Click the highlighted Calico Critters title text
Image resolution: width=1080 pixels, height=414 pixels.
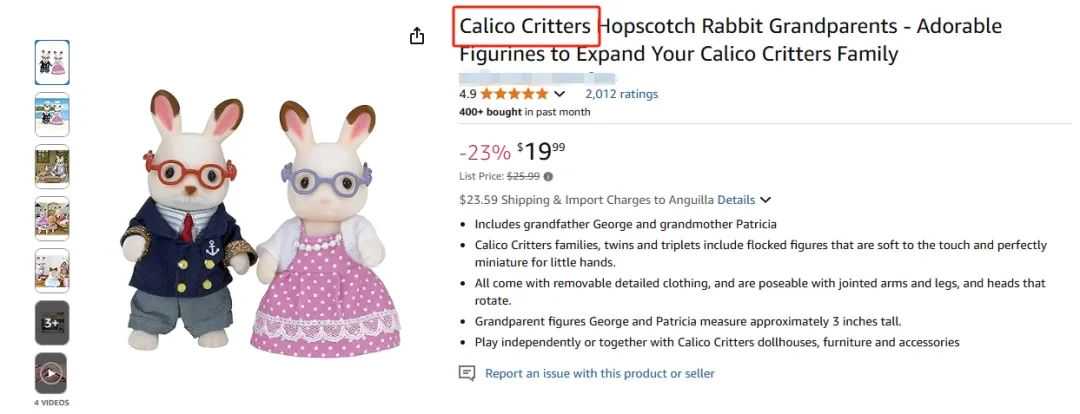click(x=525, y=26)
